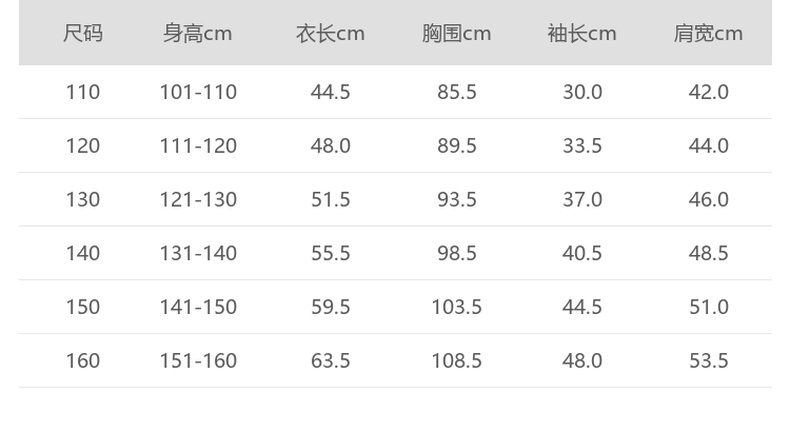
Task: Select the 103.5 chest measurement cell
Action: (456, 307)
